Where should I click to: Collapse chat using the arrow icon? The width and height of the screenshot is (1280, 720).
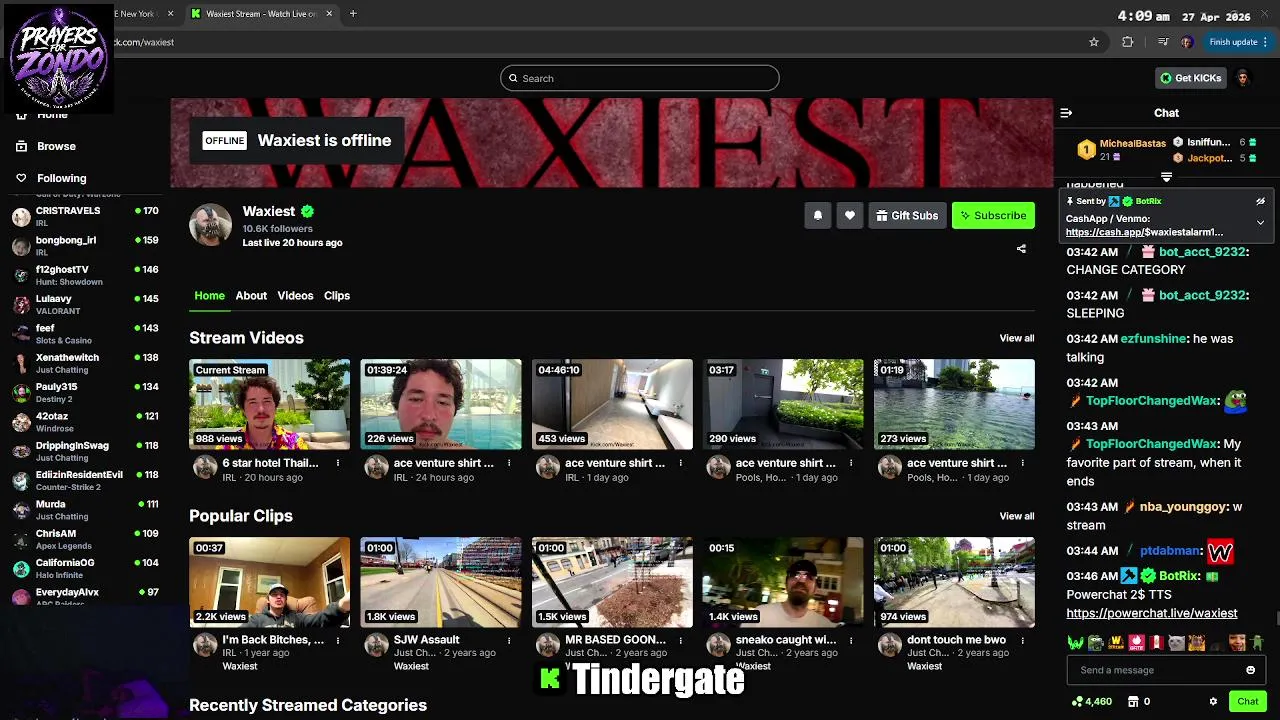(x=1066, y=113)
